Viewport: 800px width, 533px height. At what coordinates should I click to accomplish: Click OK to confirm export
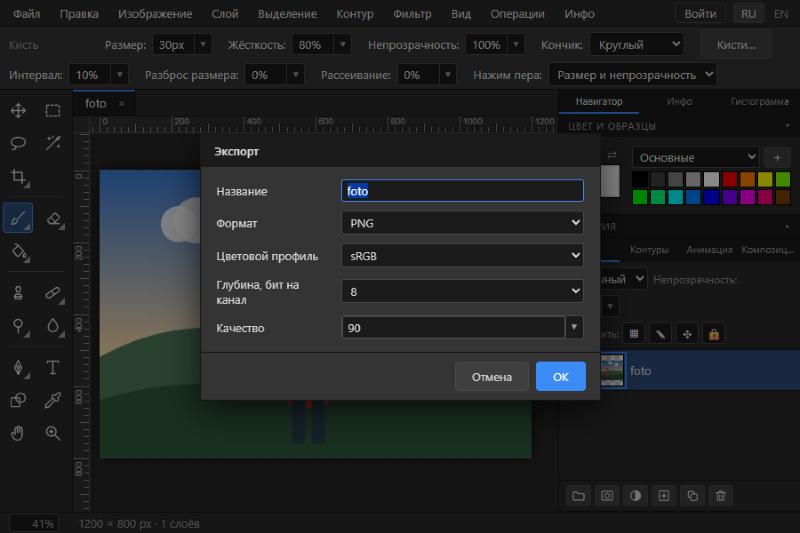coord(561,376)
